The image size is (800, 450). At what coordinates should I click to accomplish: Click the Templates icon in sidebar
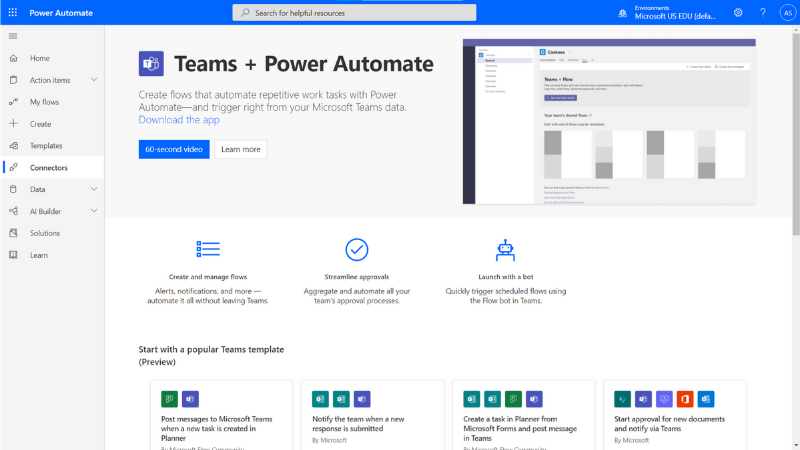coord(14,145)
